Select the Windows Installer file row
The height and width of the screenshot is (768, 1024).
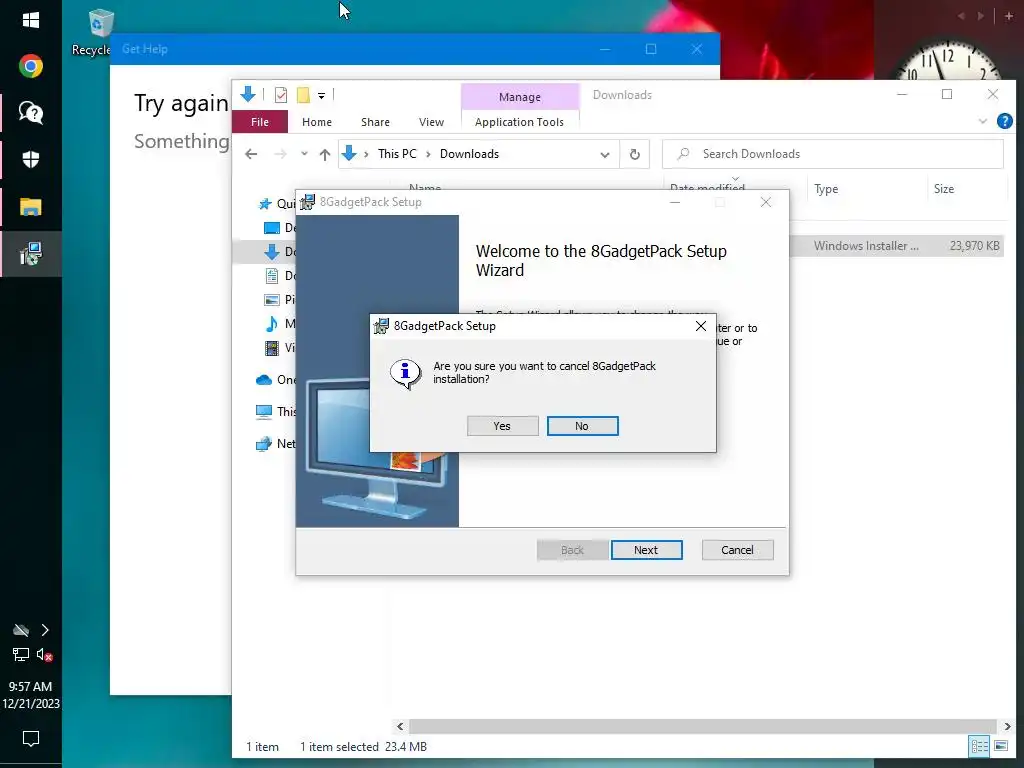tap(896, 246)
